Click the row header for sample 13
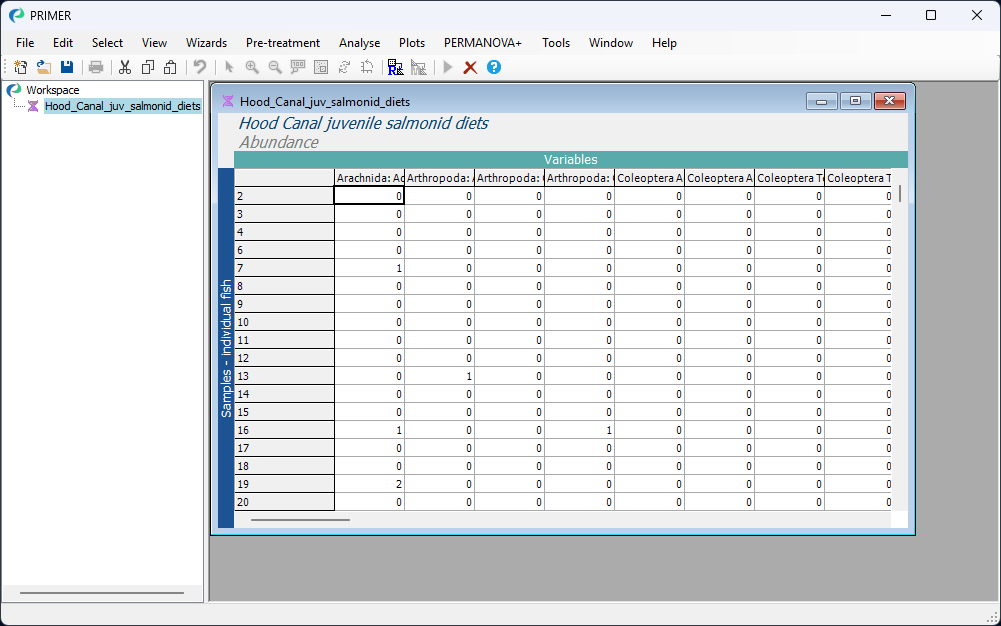 [x=284, y=376]
